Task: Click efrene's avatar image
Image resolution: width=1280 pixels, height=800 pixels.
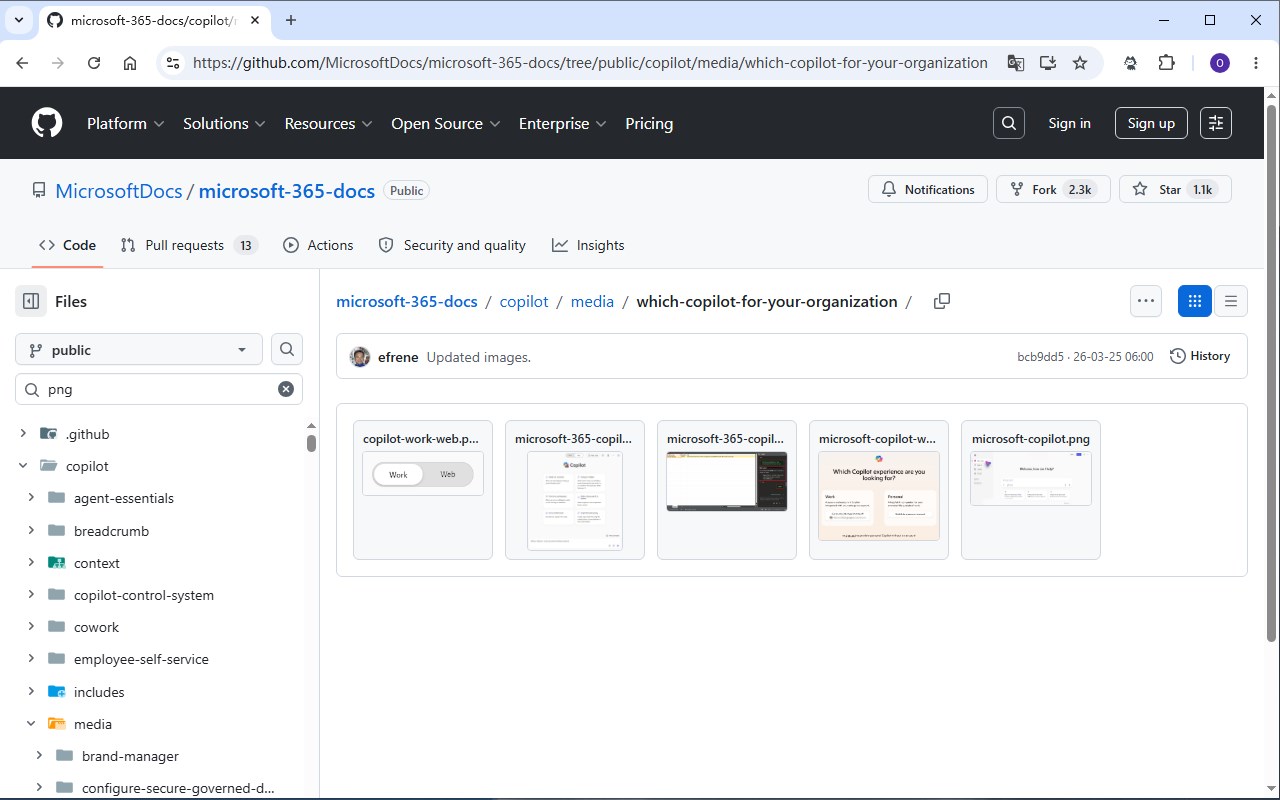Action: click(360, 357)
